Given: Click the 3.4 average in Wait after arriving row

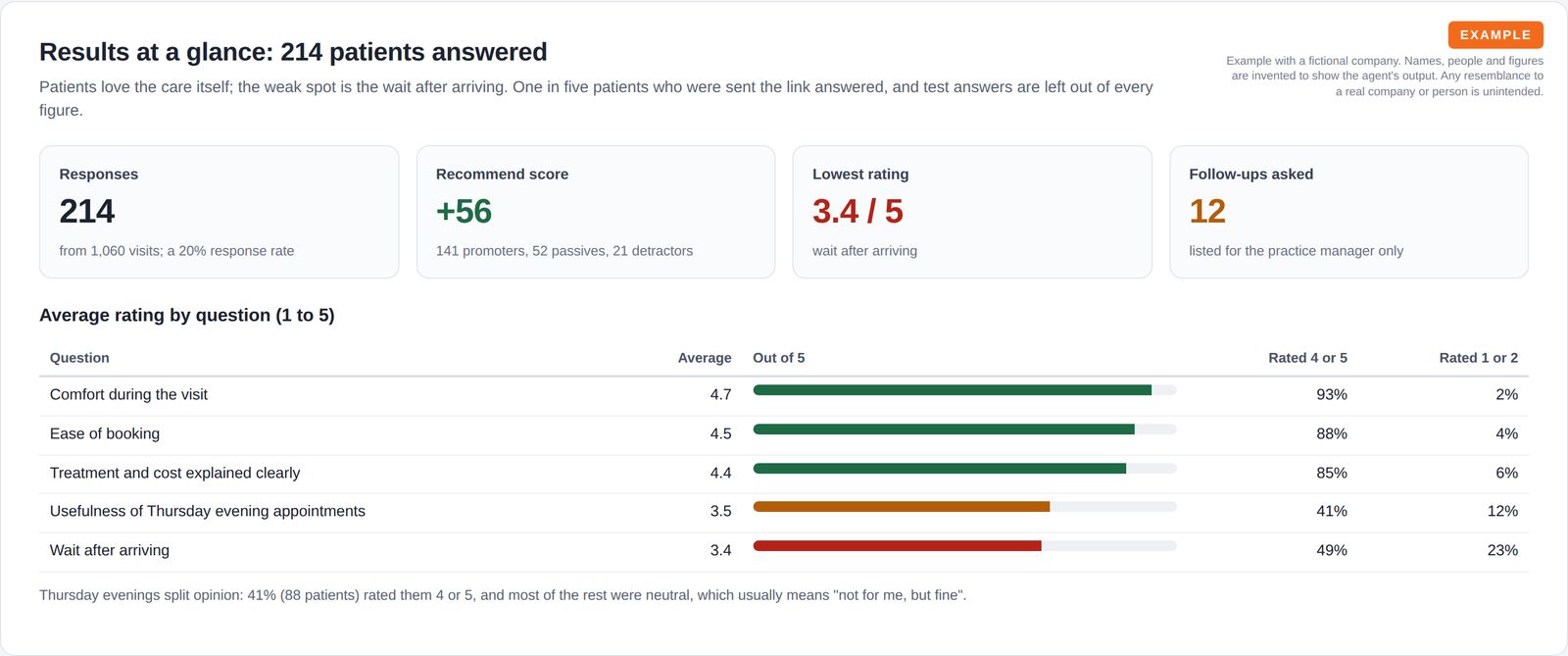Looking at the screenshot, I should click(720, 550).
